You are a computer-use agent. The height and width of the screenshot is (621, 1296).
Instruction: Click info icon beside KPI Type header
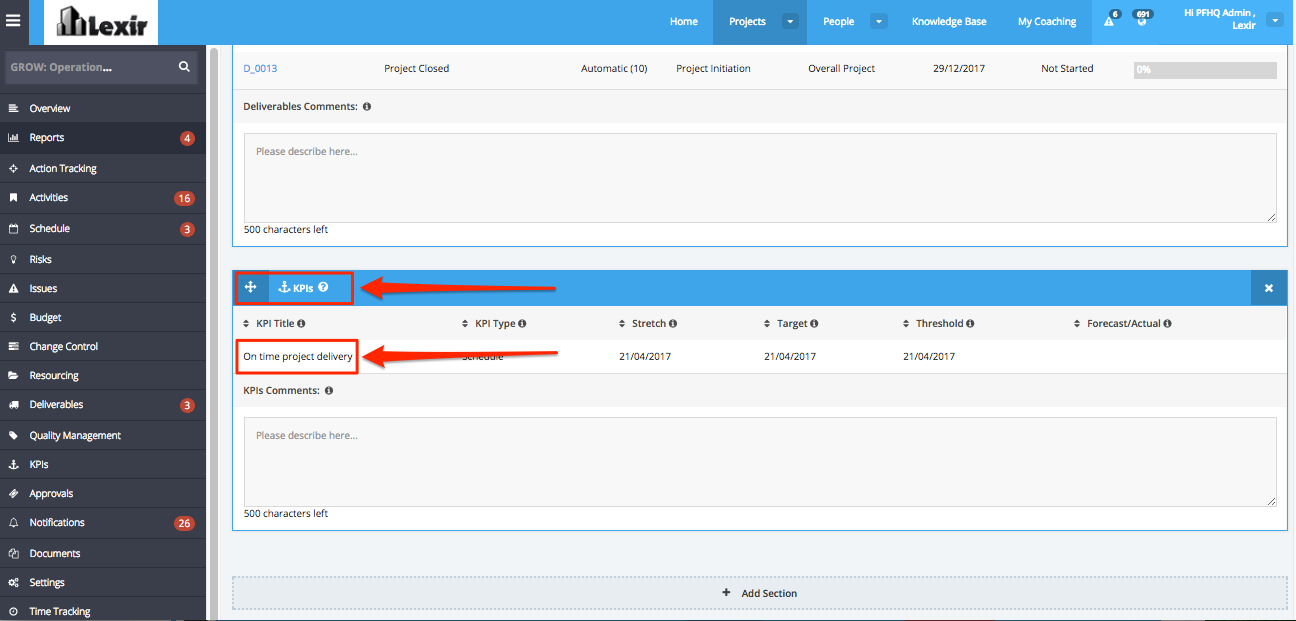522,324
